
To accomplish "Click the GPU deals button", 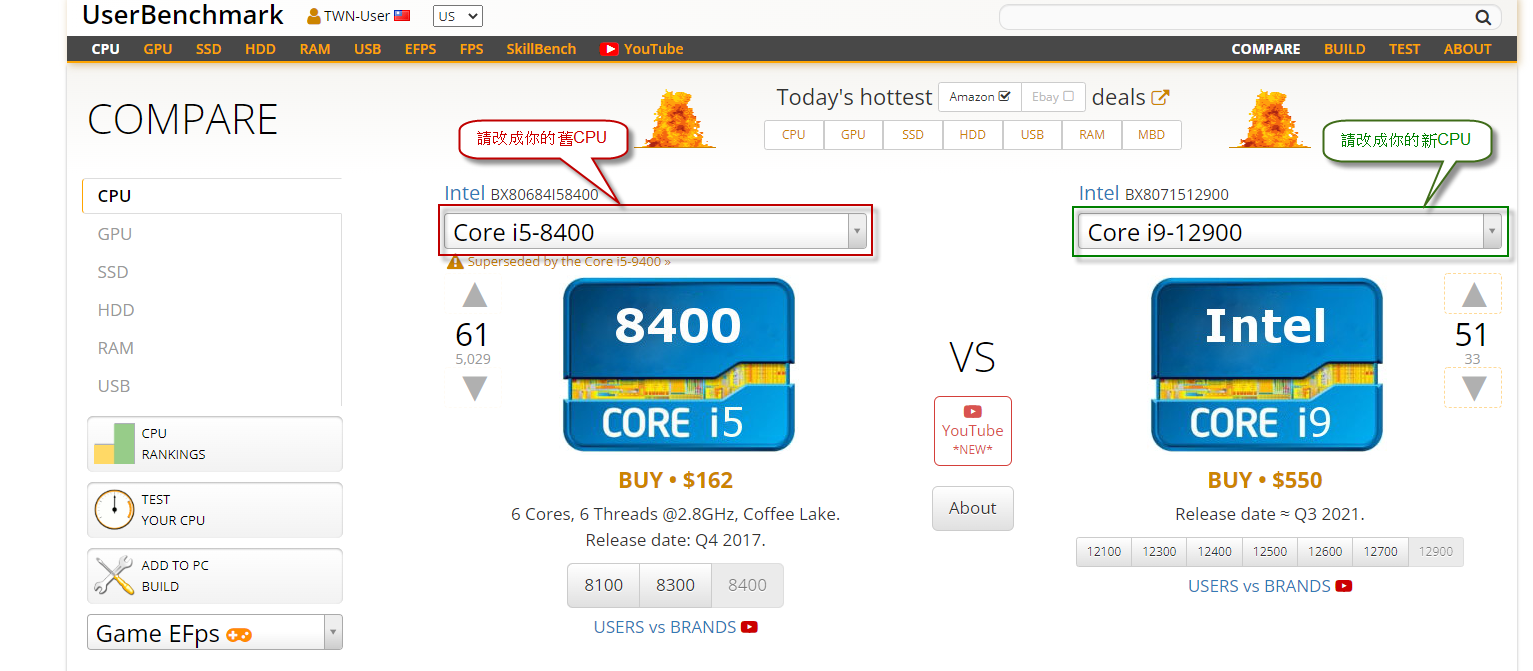I will click(x=853, y=135).
